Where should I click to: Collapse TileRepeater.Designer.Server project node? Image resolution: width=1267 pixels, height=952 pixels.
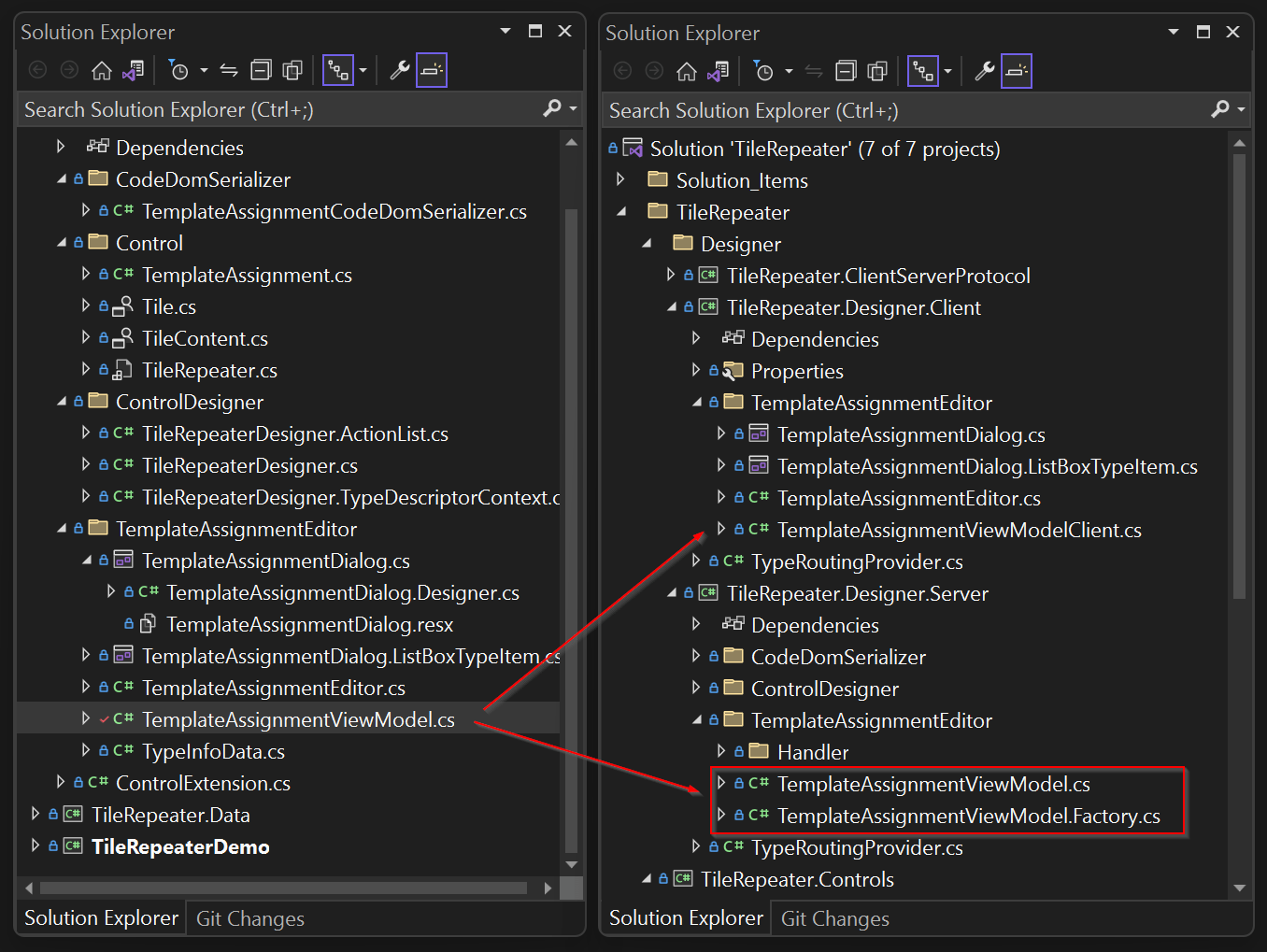(x=671, y=592)
